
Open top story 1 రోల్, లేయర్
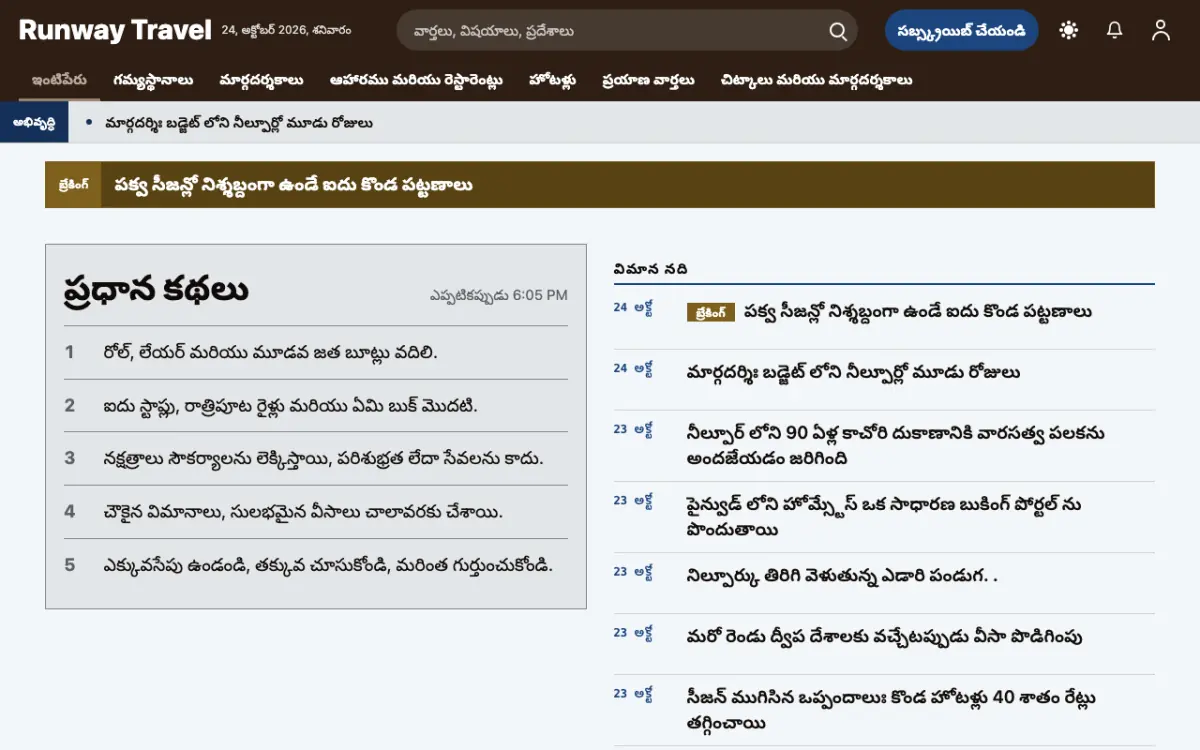click(270, 352)
